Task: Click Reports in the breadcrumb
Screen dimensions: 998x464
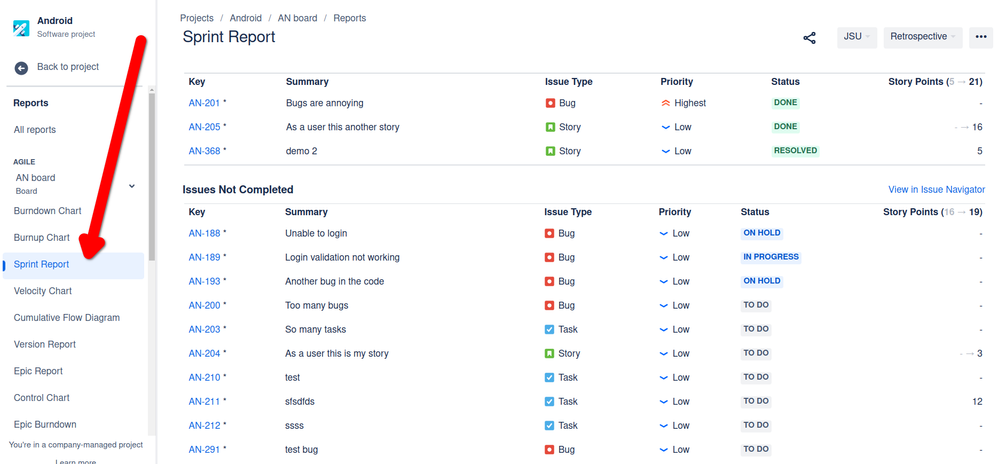Action: [349, 18]
